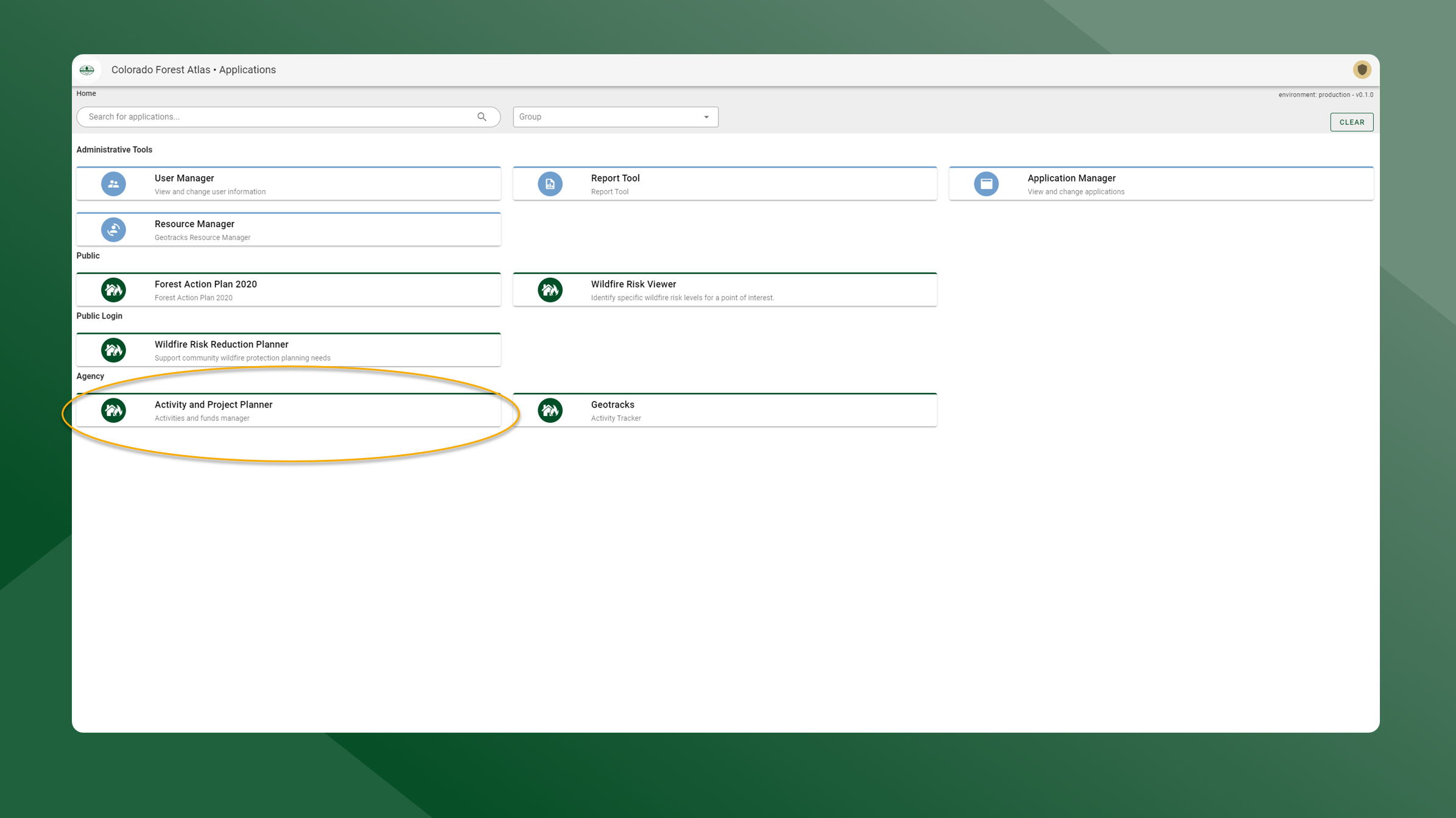
Task: Click the Resource Manager icon
Action: pyautogui.click(x=113, y=230)
